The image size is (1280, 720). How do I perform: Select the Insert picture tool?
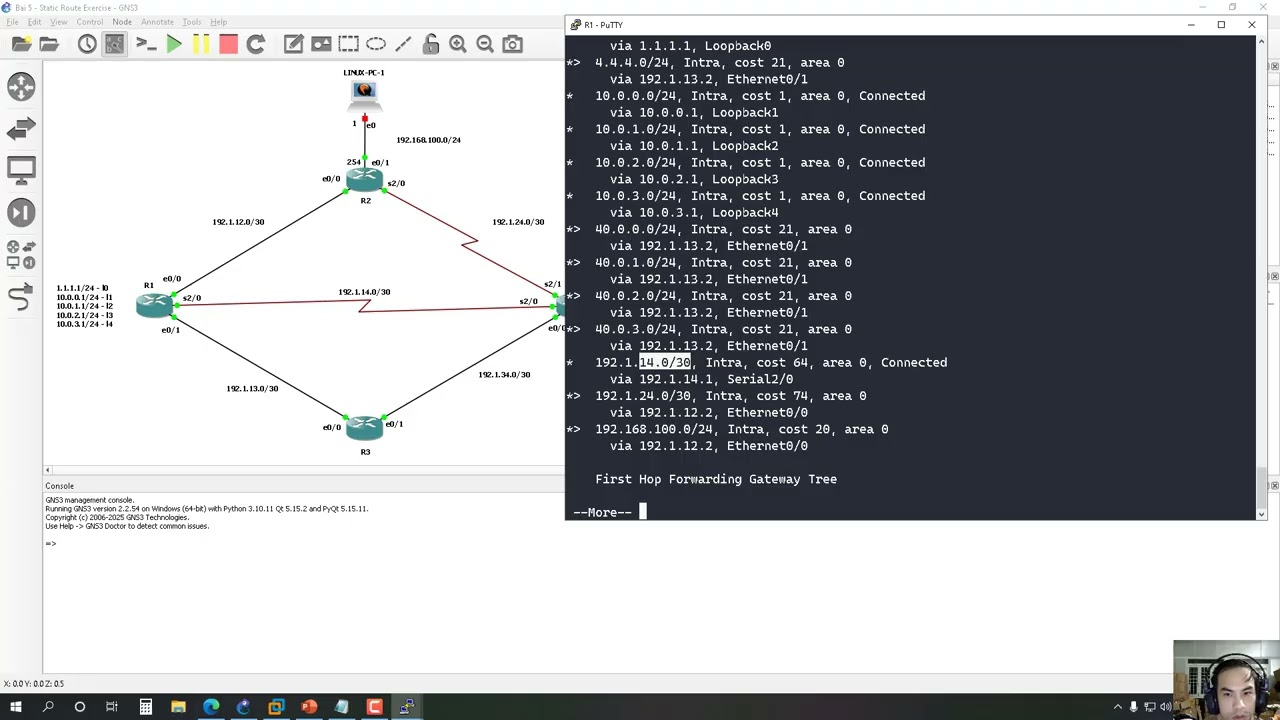pyautogui.click(x=321, y=44)
